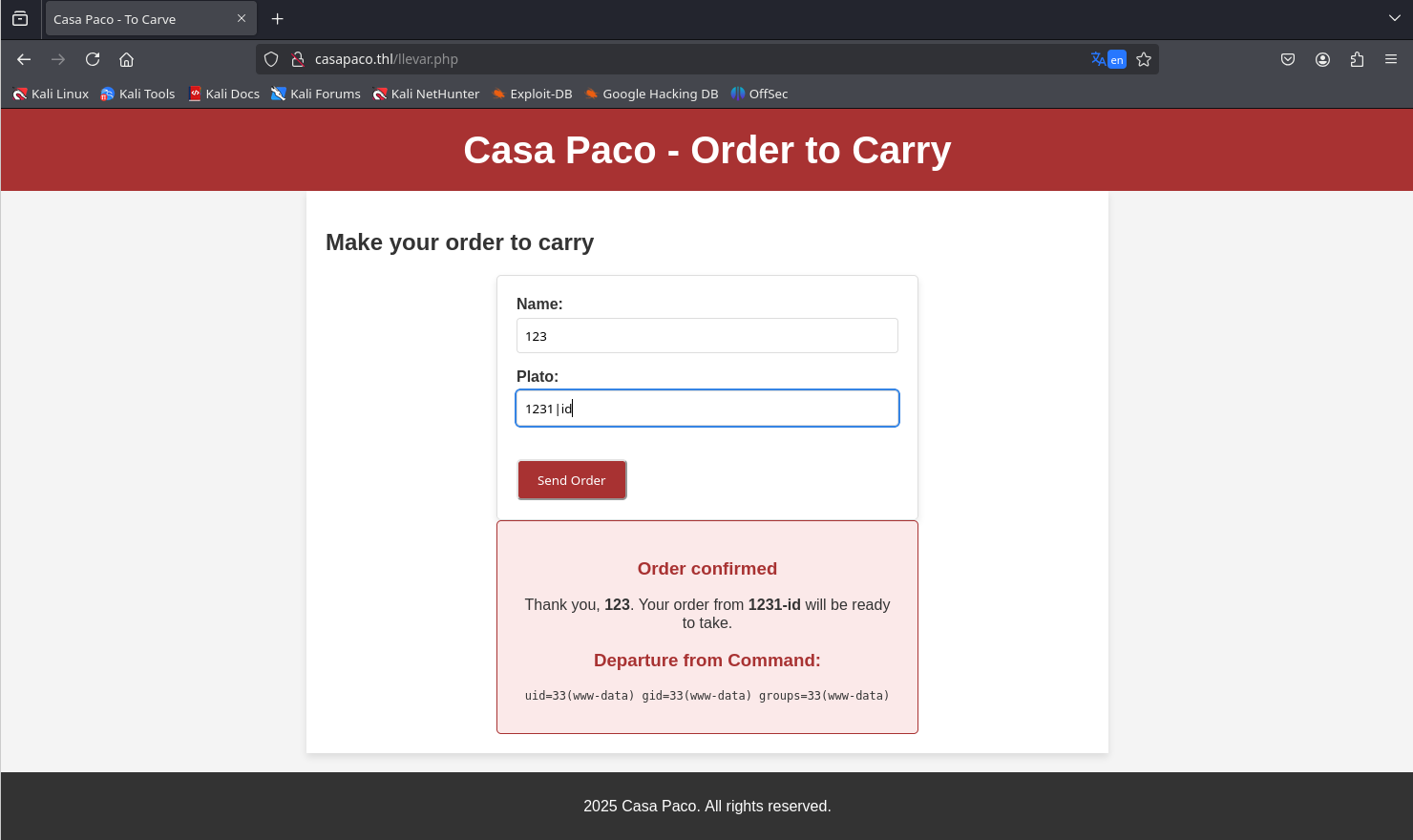Open the Exploit-DB bookmark
Image resolution: width=1413 pixels, height=840 pixels.
coord(532,94)
